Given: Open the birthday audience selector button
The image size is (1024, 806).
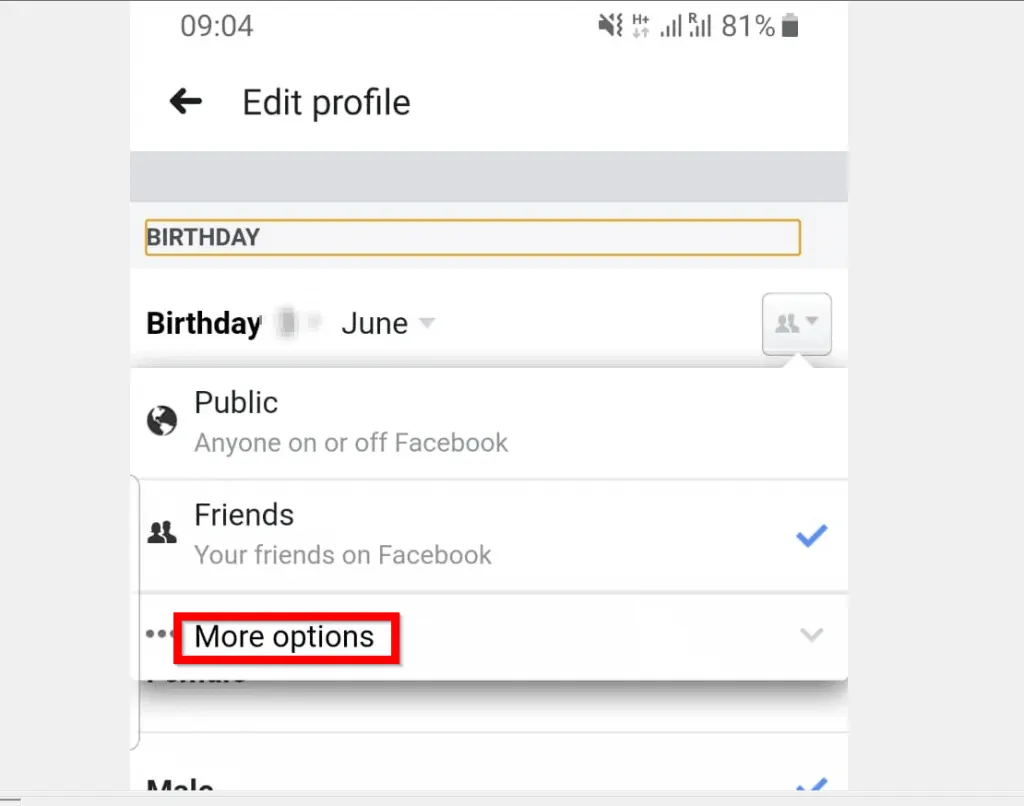Looking at the screenshot, I should click(797, 323).
